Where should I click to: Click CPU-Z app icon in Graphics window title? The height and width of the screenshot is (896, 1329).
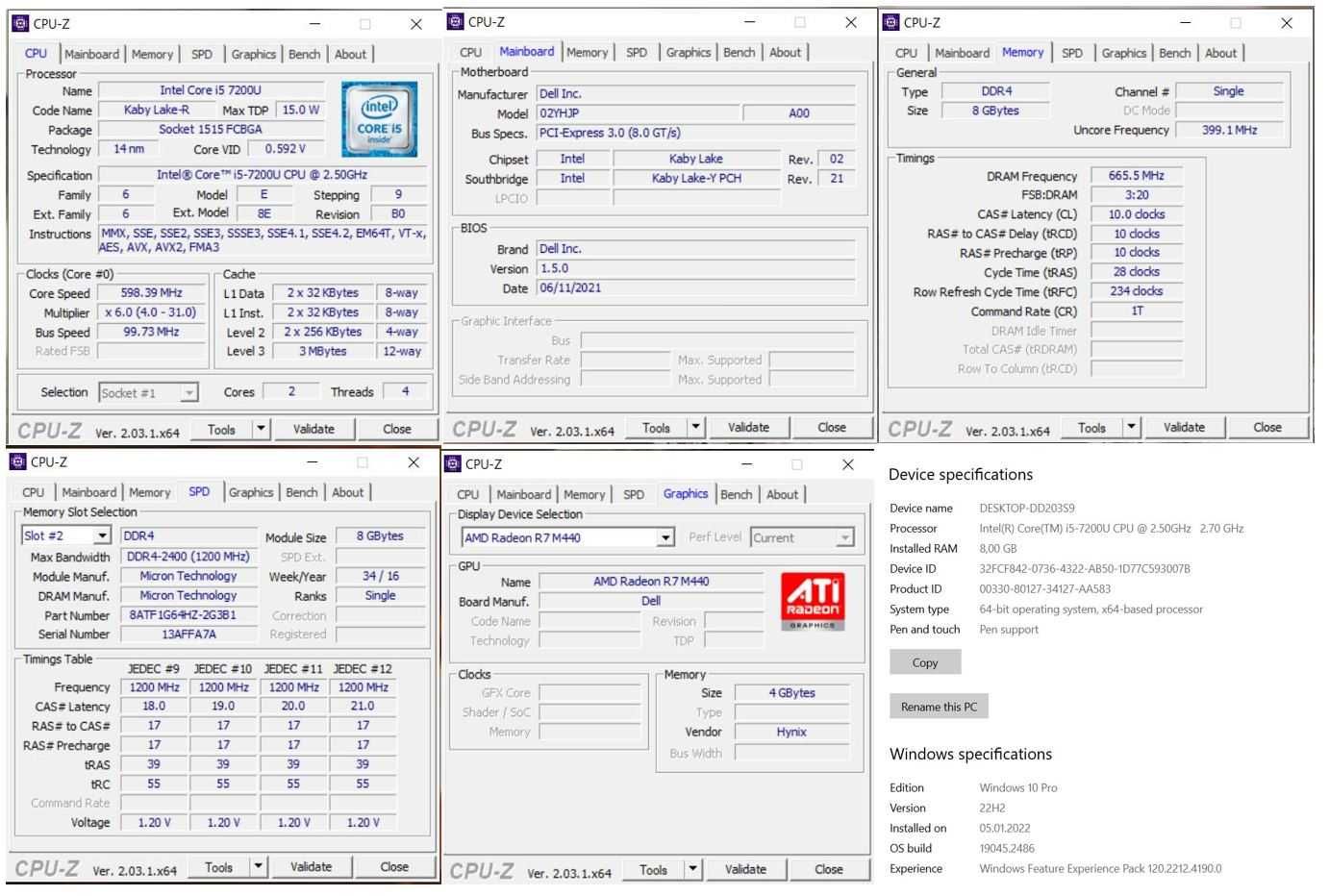click(x=452, y=463)
